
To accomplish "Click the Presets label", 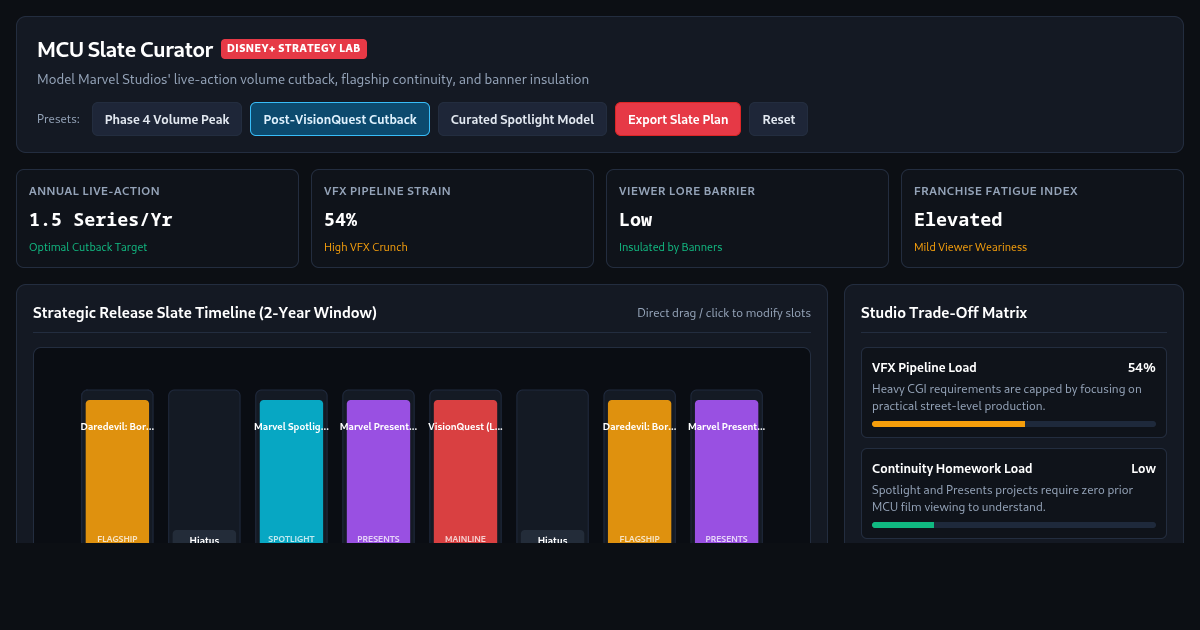I will [x=58, y=119].
